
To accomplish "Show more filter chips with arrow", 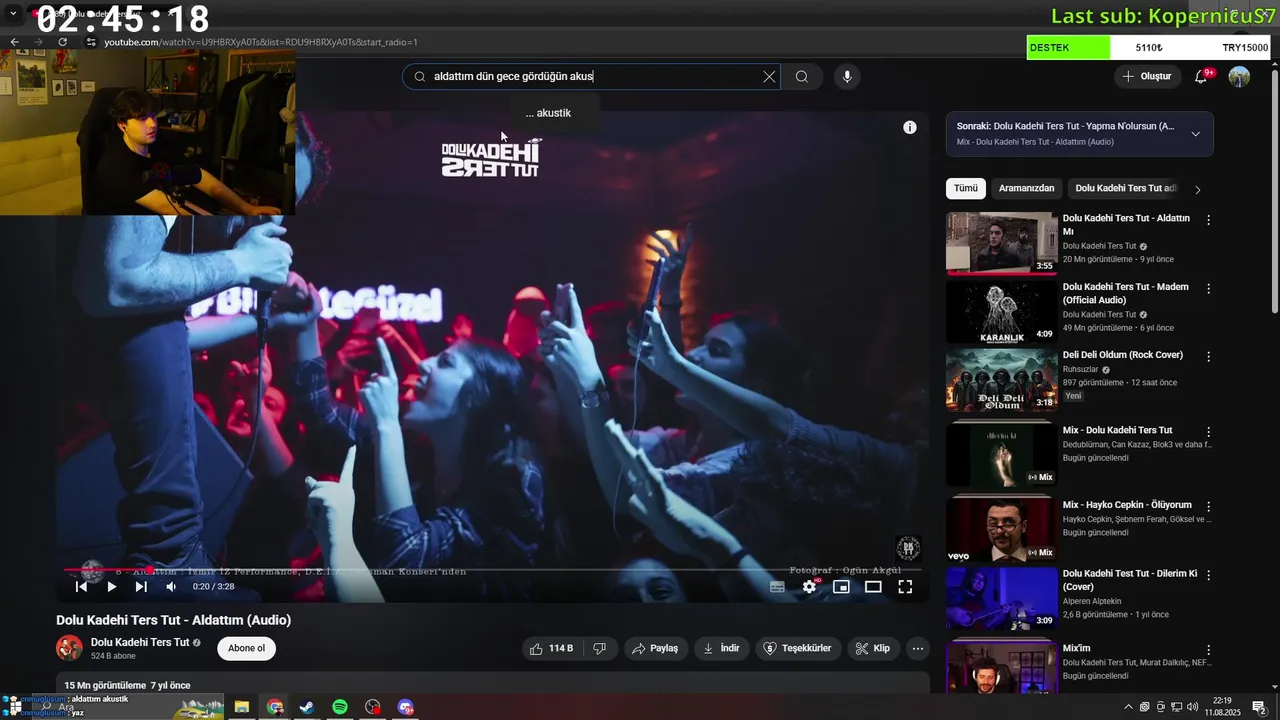I will tap(1197, 189).
